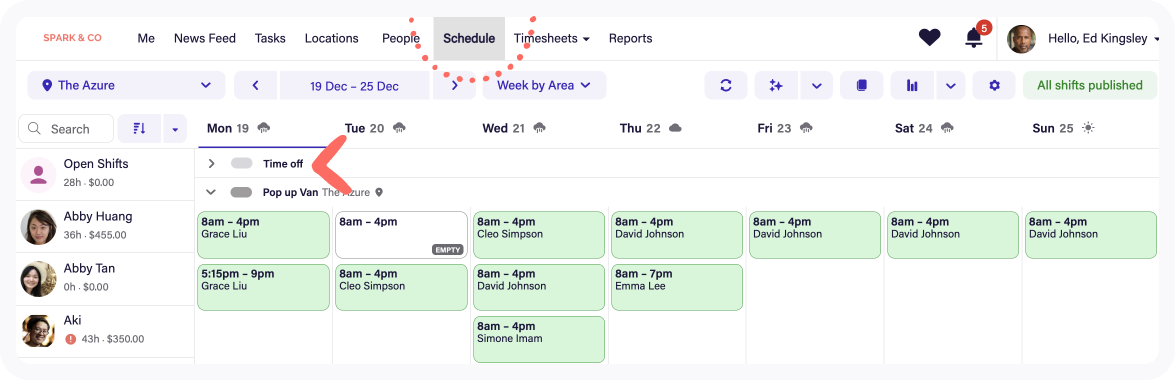Click the All shifts published button
Viewport: 1175px width, 380px height.
pyautogui.click(x=1090, y=85)
